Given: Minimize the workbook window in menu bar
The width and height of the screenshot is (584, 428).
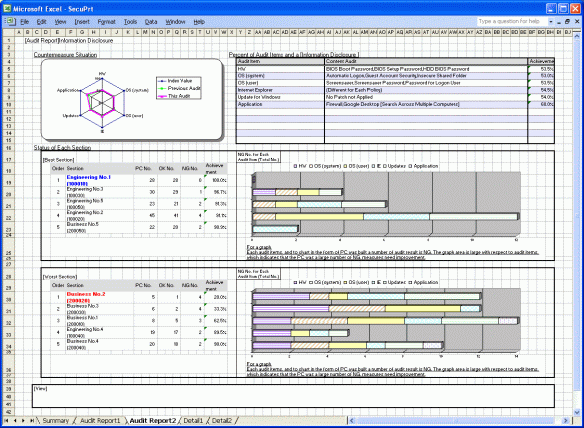Looking at the screenshot, I should click(559, 22).
